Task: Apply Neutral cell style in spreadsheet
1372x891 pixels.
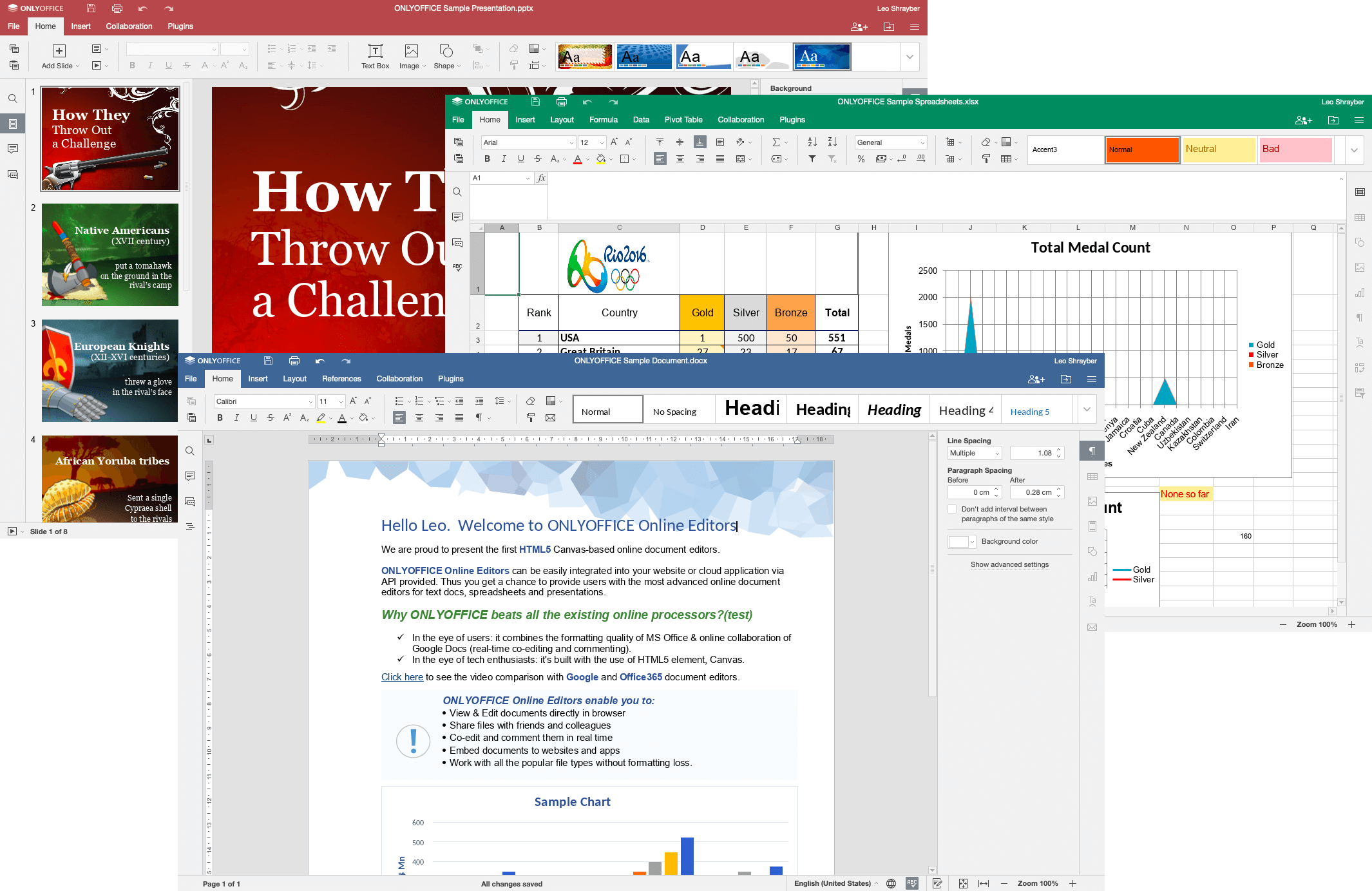Action: [x=1219, y=149]
